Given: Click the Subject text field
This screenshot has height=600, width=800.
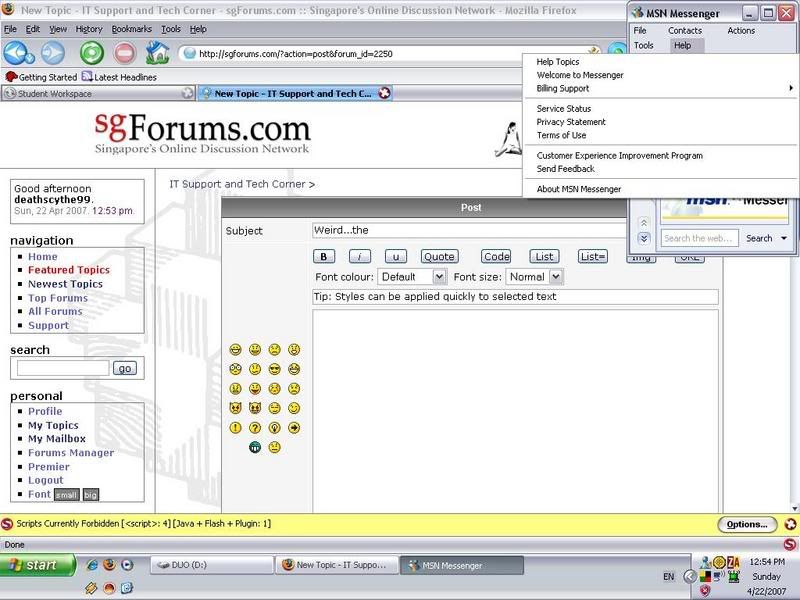Looking at the screenshot, I should pyautogui.click(x=470, y=231).
